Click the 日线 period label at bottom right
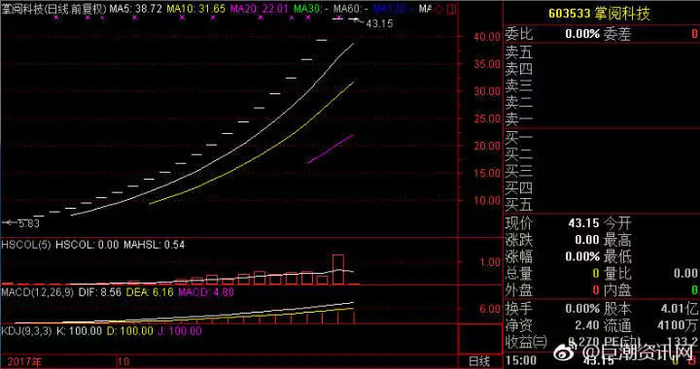 coord(480,361)
